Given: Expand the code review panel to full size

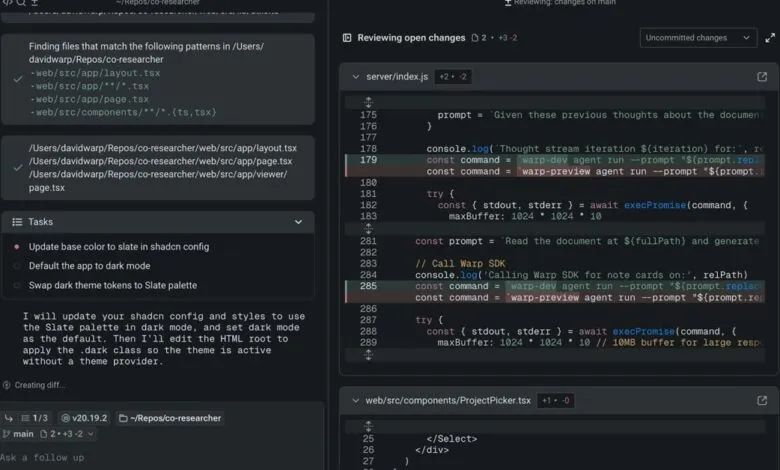Looking at the screenshot, I should (x=770, y=38).
